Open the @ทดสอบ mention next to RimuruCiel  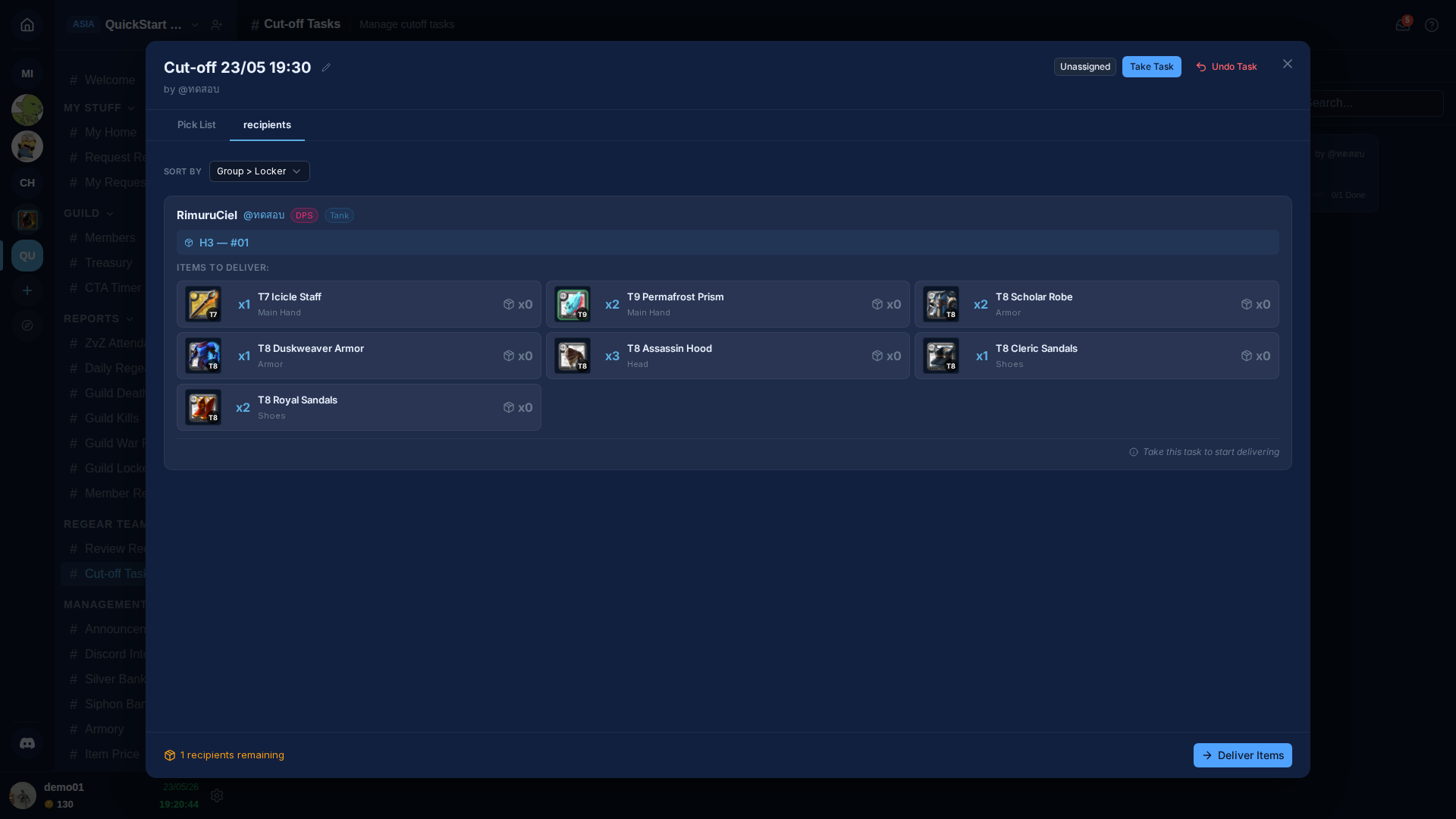click(264, 215)
